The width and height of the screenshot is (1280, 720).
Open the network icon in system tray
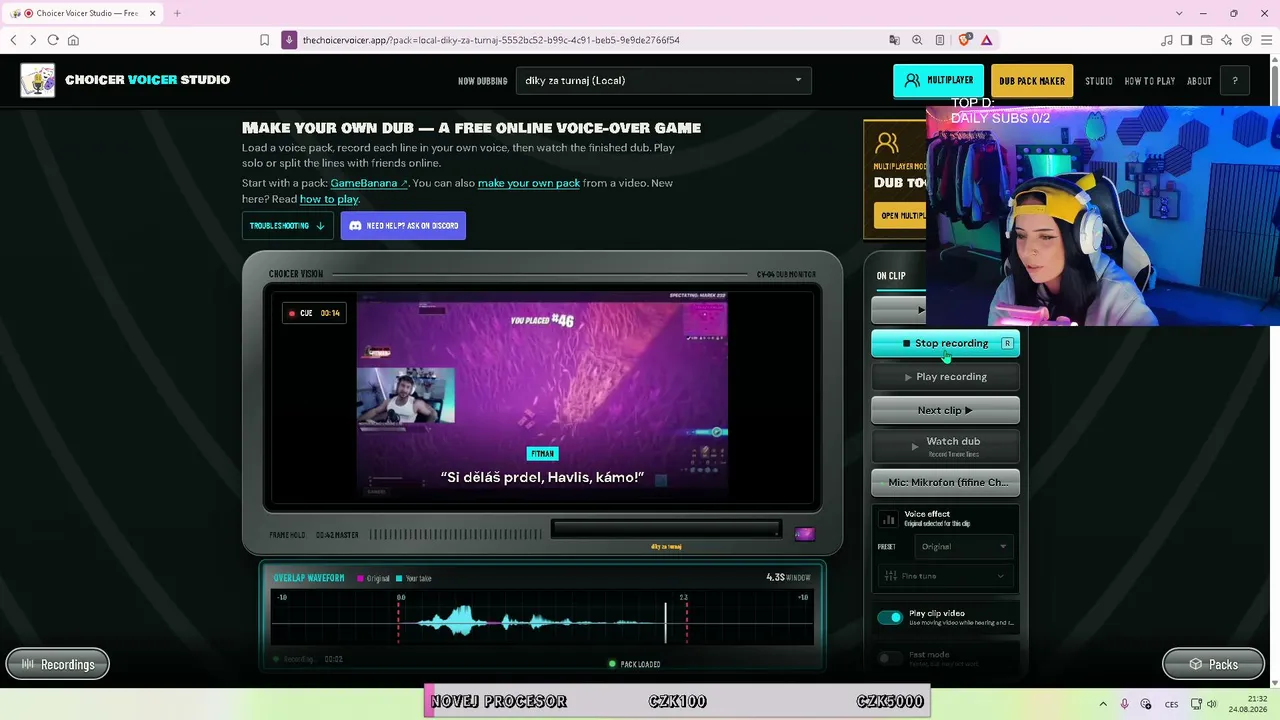pos(1196,704)
